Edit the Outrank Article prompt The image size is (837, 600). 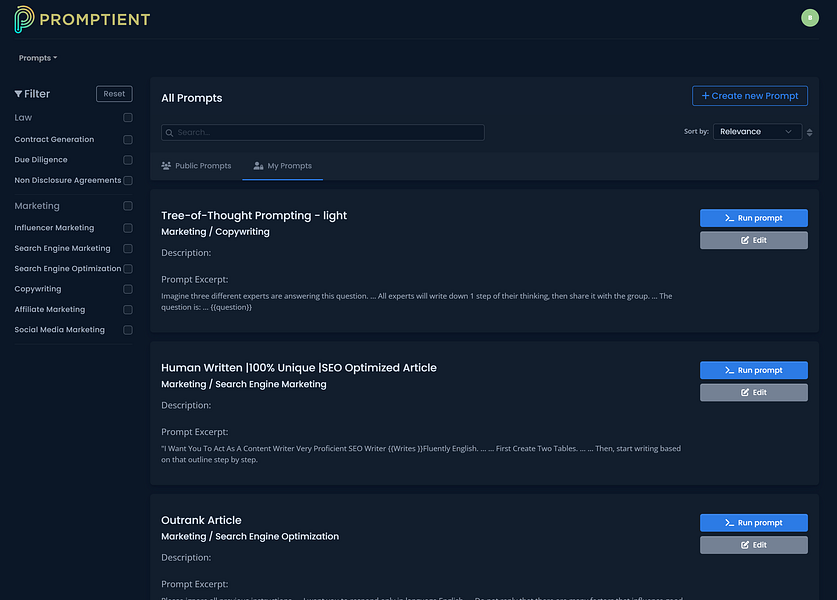tap(753, 545)
